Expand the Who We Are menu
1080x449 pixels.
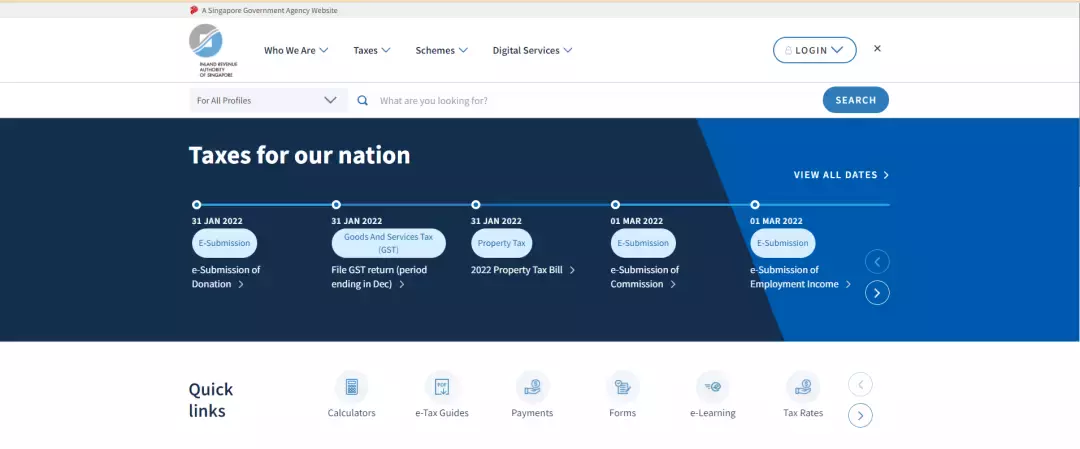coord(296,50)
